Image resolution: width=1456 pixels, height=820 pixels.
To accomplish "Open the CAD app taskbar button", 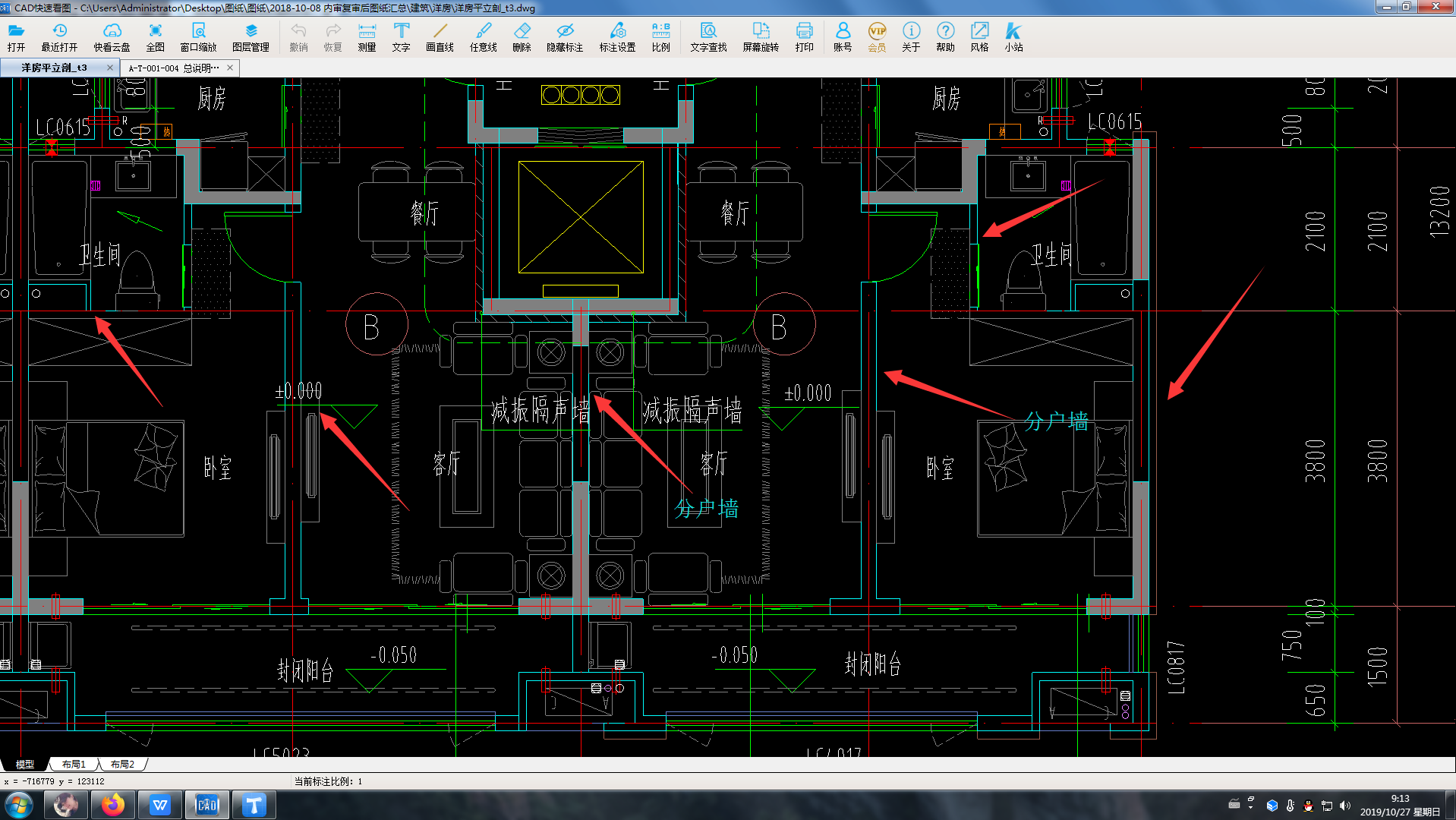I will tap(207, 805).
